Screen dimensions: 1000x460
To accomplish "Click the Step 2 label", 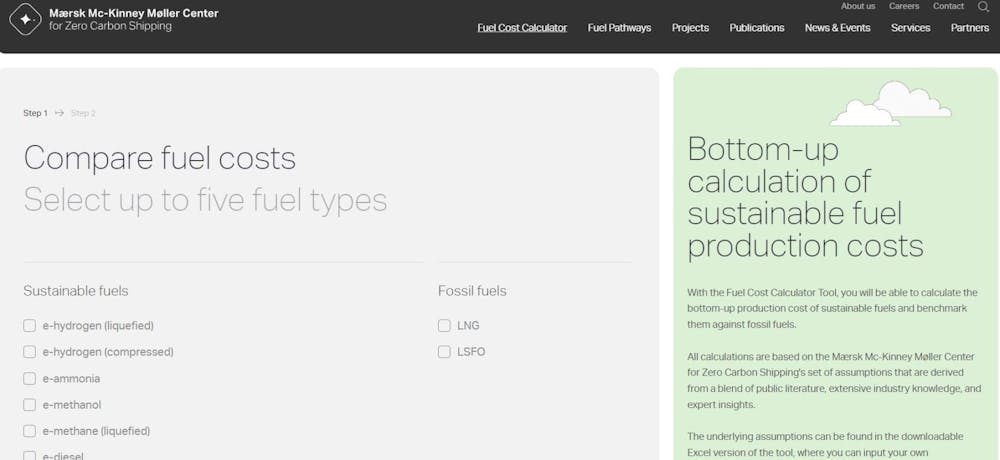I will point(84,114).
